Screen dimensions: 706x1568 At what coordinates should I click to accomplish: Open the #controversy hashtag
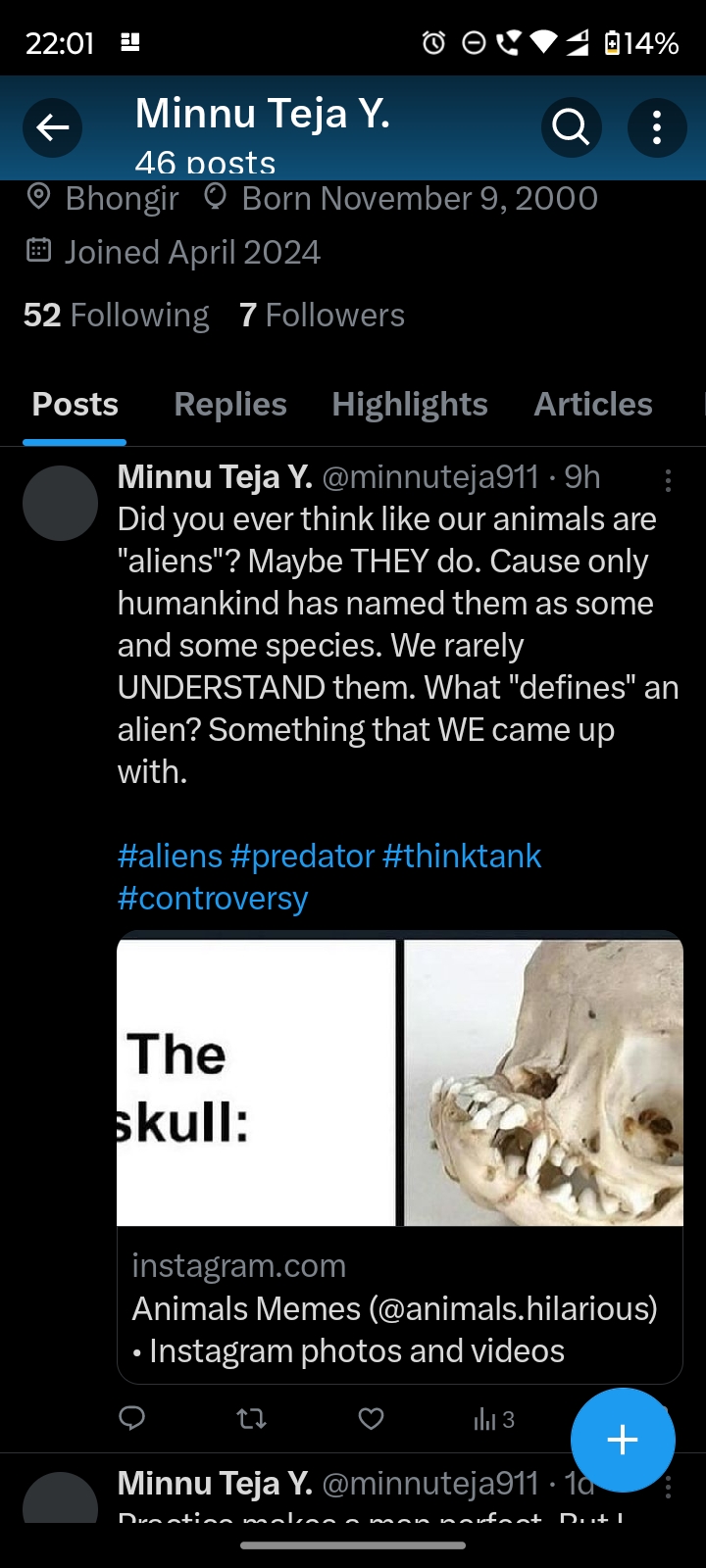coord(213,899)
